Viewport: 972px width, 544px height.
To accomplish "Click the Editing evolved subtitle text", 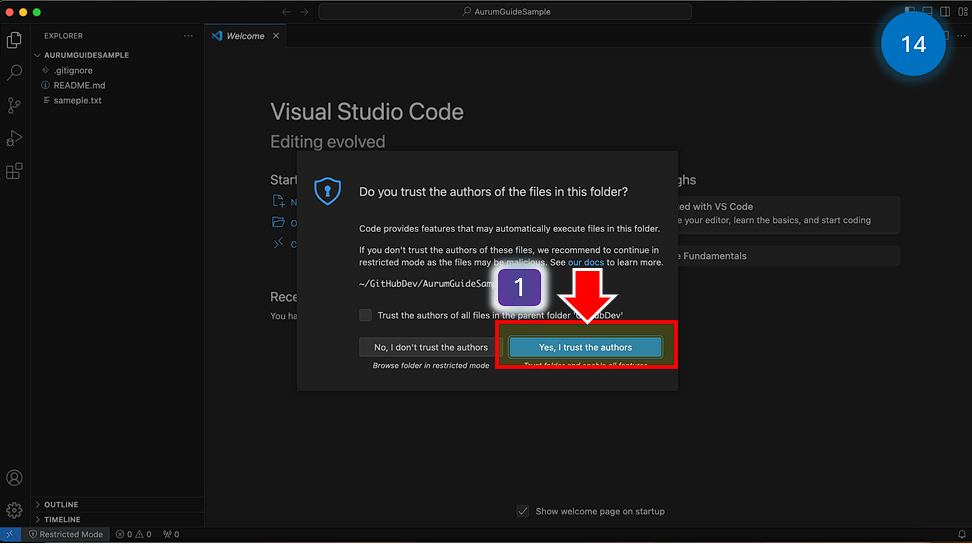I will click(x=327, y=142).
